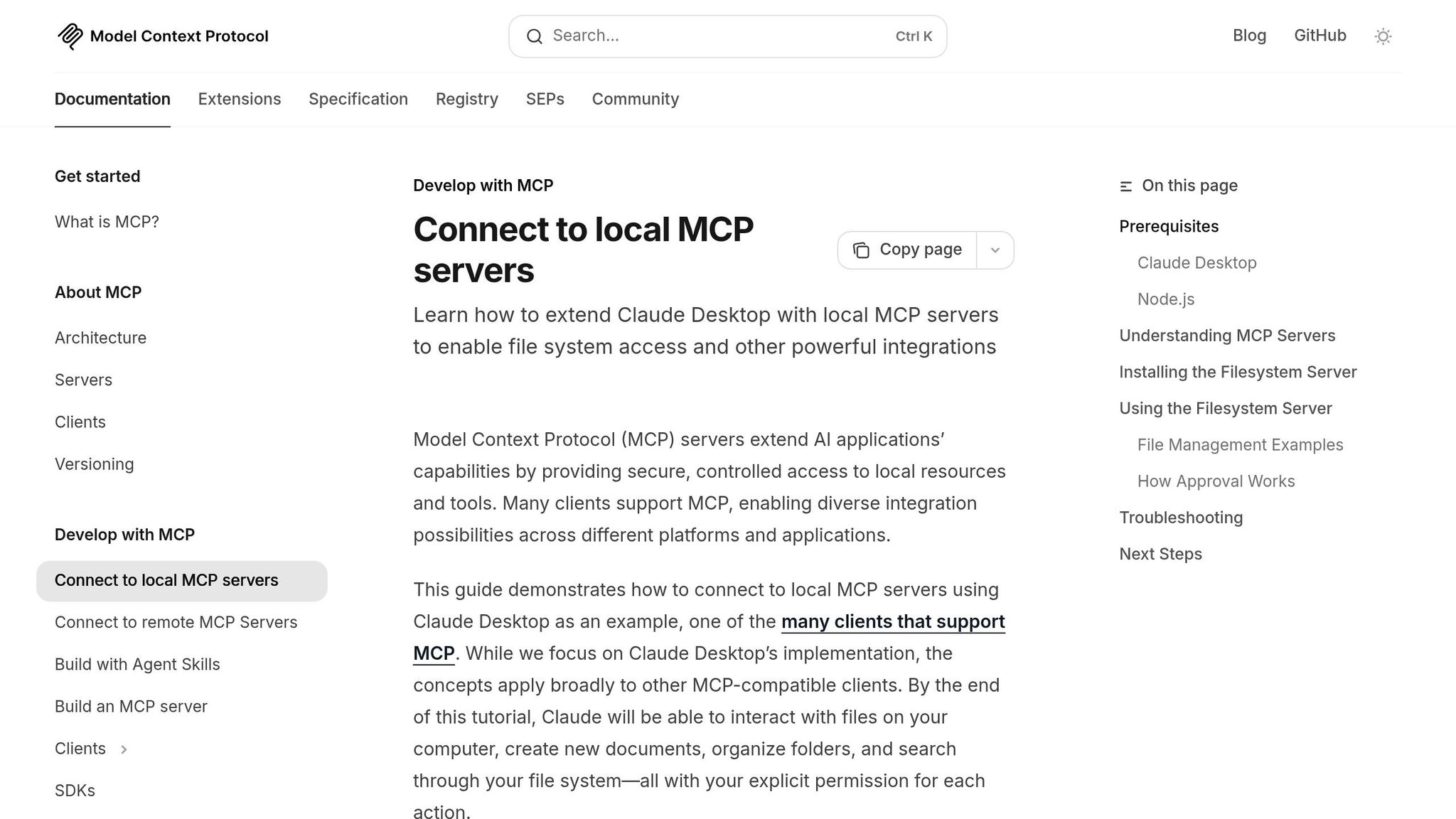Open the Blog link in header
The width and height of the screenshot is (1456, 819).
[x=1250, y=36]
